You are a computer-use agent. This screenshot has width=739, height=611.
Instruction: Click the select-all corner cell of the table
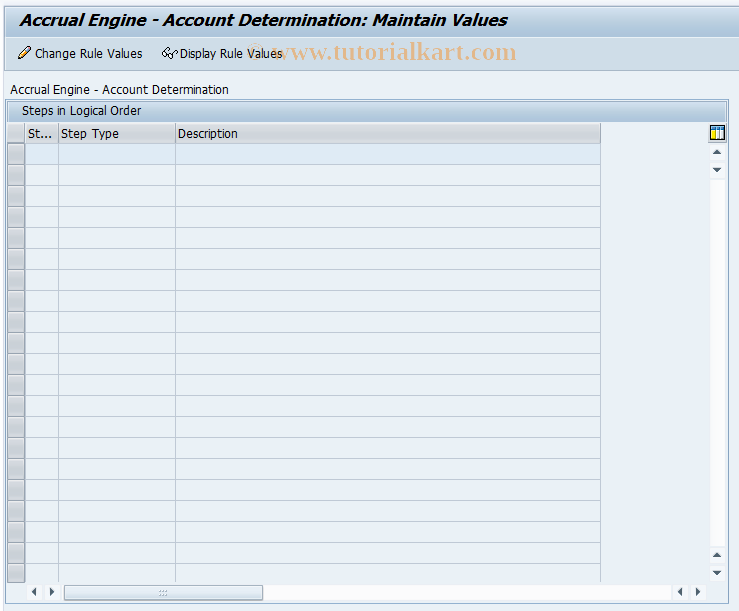[16, 133]
